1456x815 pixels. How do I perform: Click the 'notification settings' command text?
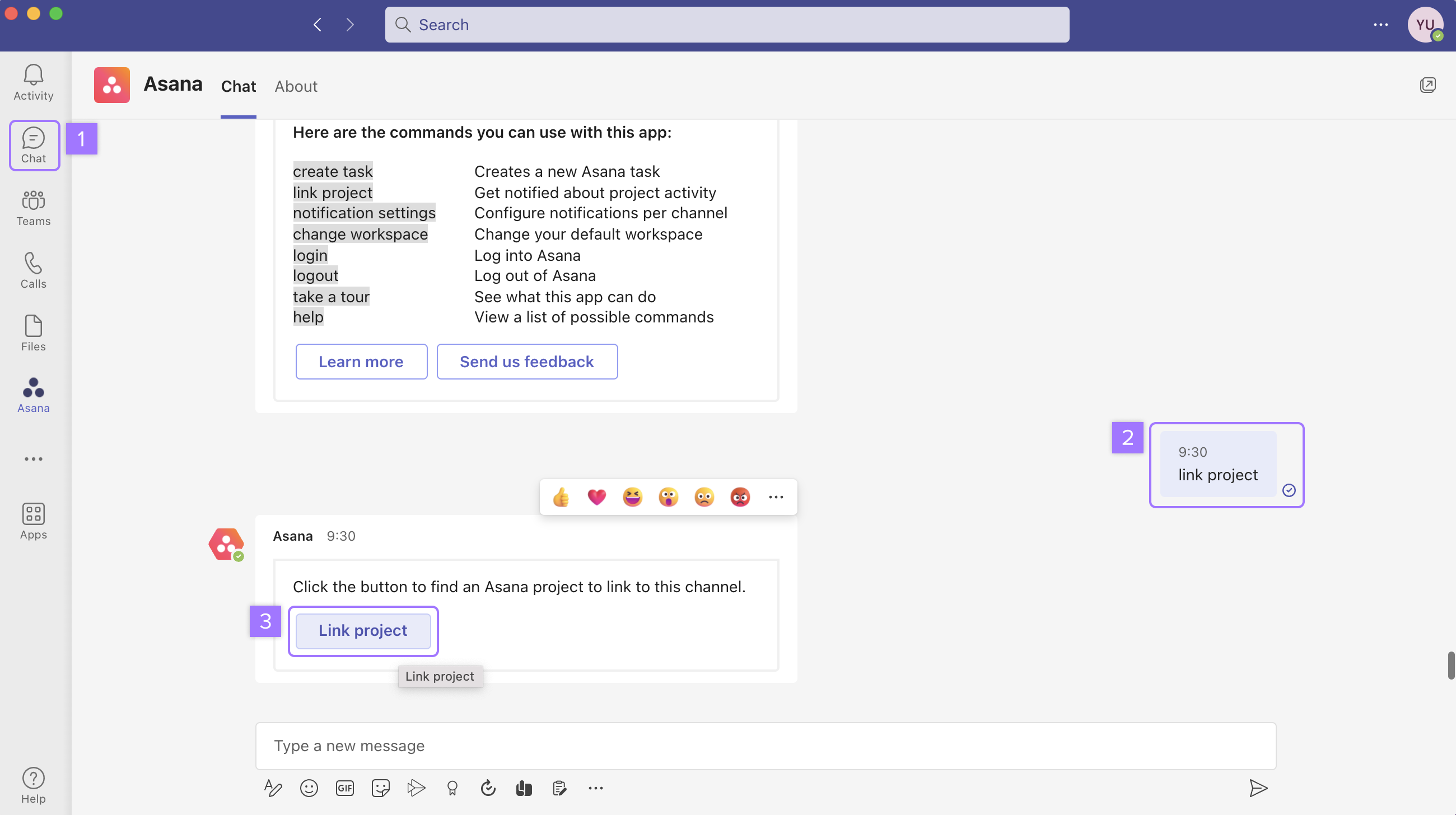(364, 213)
